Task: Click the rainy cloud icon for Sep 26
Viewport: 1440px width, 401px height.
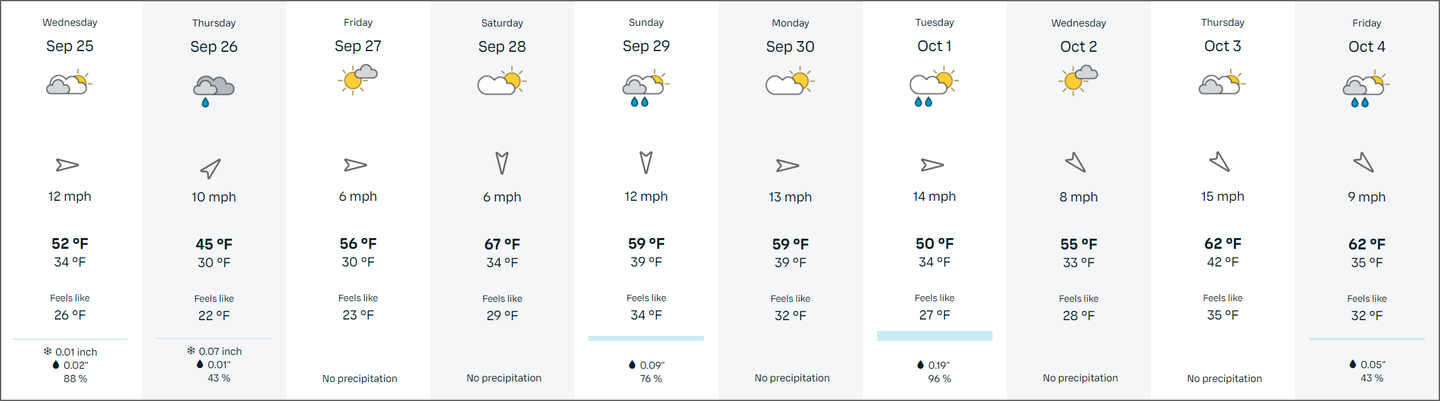Action: pos(213,88)
